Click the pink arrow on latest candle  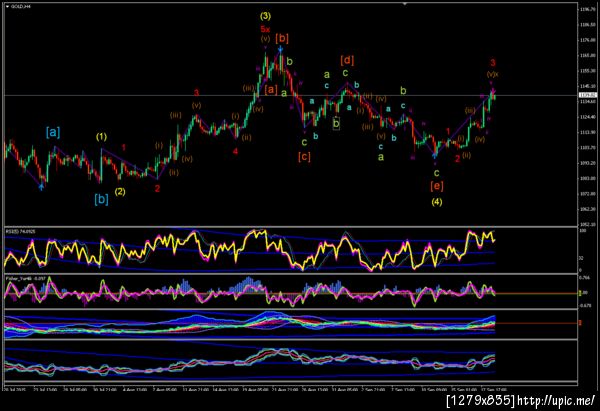click(493, 91)
